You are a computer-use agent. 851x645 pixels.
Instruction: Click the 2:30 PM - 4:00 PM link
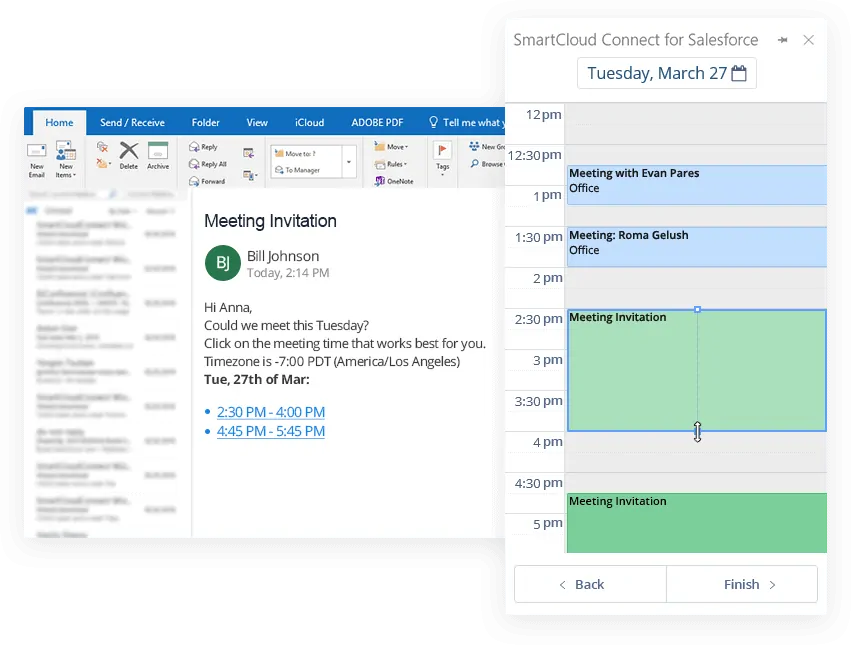pyautogui.click(x=271, y=412)
